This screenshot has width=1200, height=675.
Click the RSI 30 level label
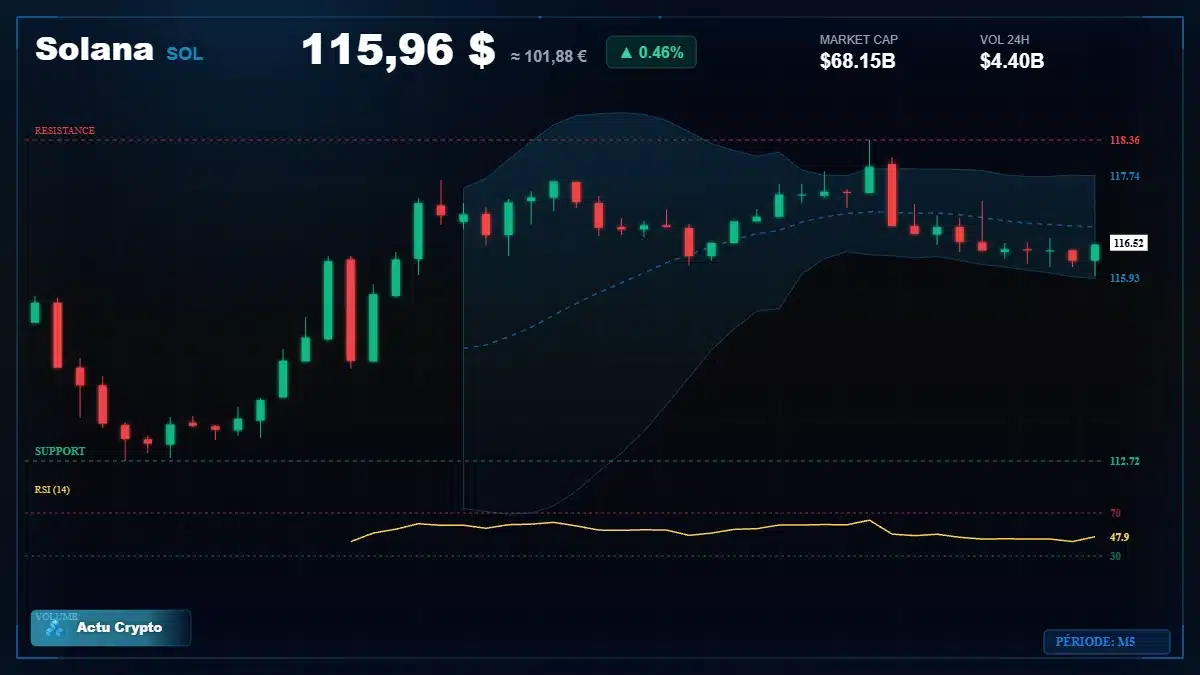pyautogui.click(x=1115, y=555)
